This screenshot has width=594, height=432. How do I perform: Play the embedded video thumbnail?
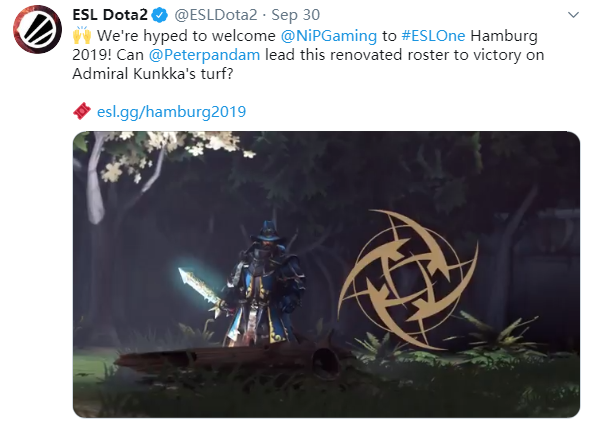(326, 274)
